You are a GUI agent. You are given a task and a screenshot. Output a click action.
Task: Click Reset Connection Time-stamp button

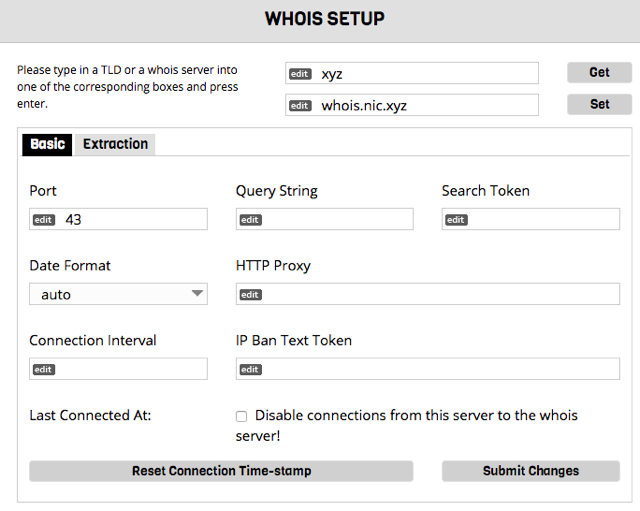tap(221, 471)
